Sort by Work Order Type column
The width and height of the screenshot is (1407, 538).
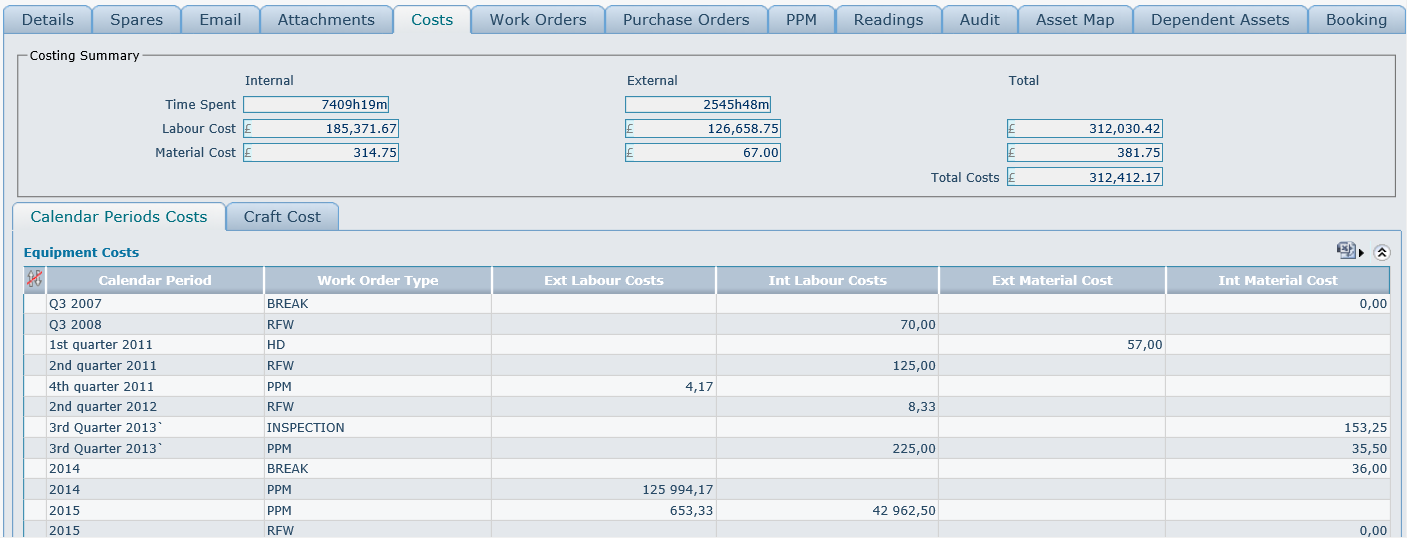pyautogui.click(x=378, y=281)
